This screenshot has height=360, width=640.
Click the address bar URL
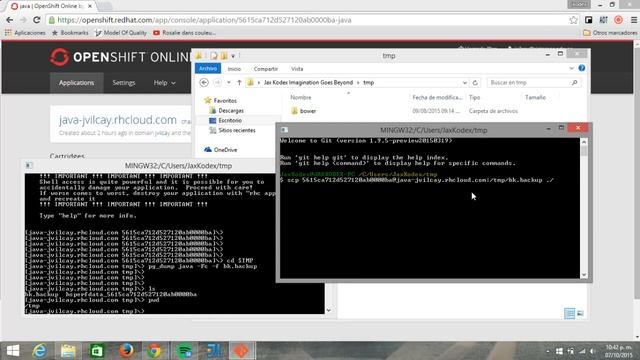click(x=204, y=20)
